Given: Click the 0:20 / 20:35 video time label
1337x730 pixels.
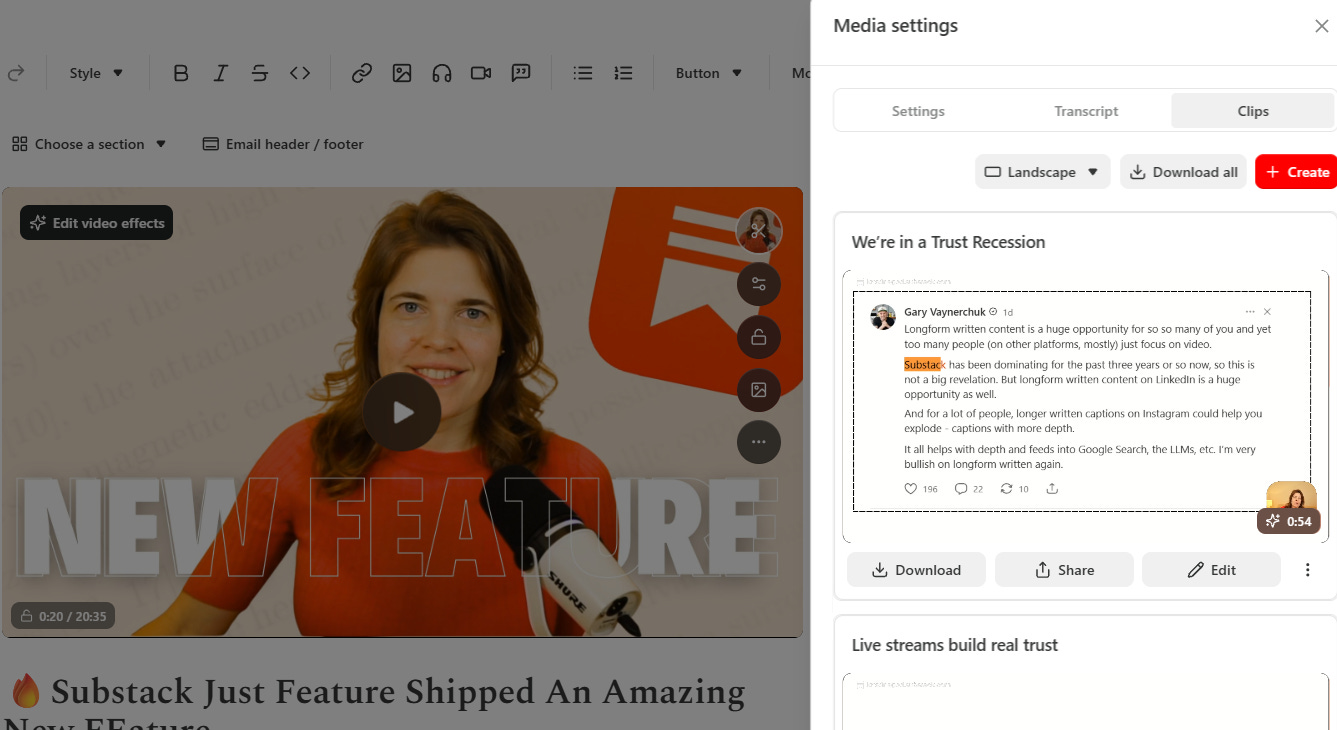Looking at the screenshot, I should point(63,616).
